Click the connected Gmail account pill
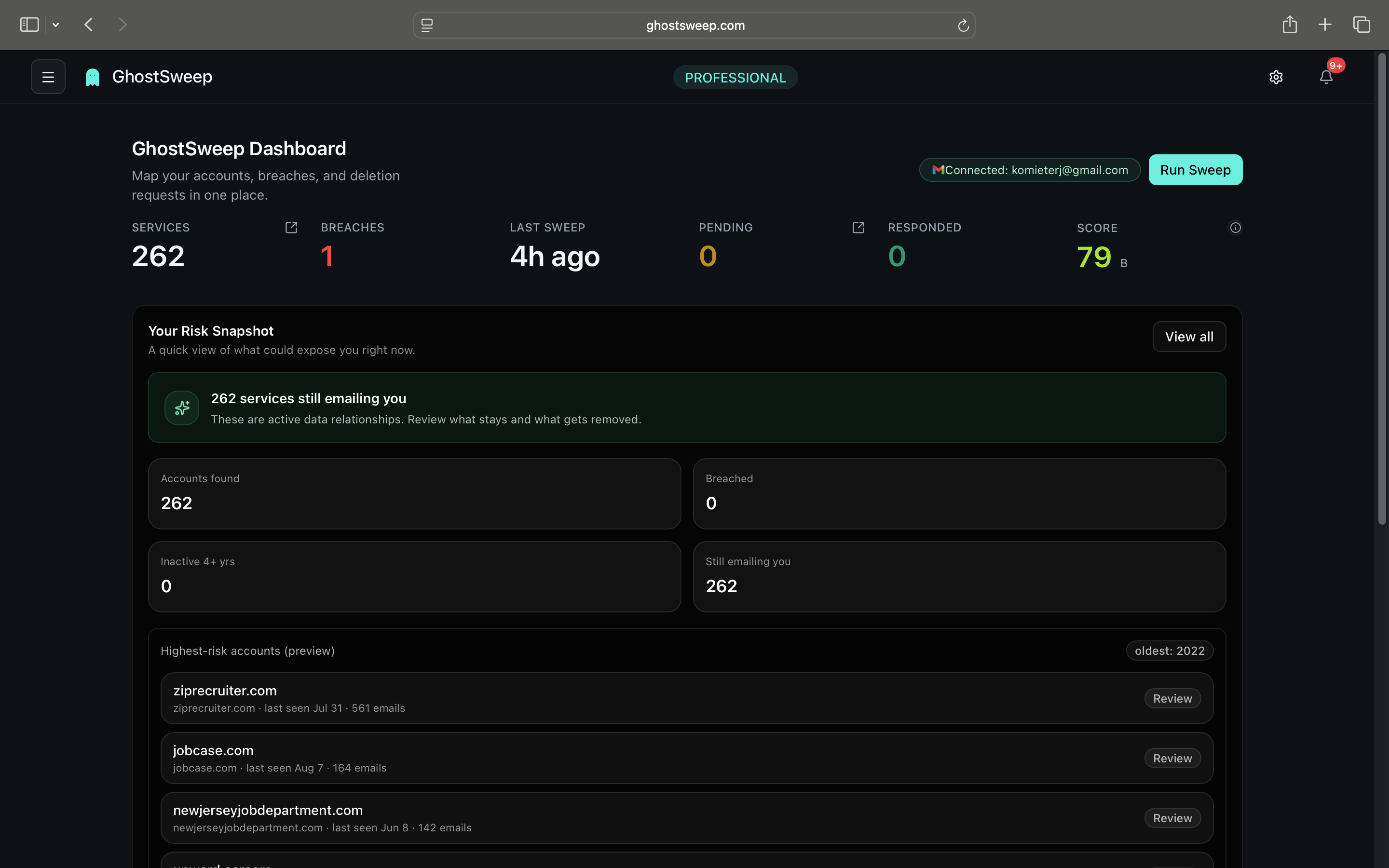 point(1030,170)
